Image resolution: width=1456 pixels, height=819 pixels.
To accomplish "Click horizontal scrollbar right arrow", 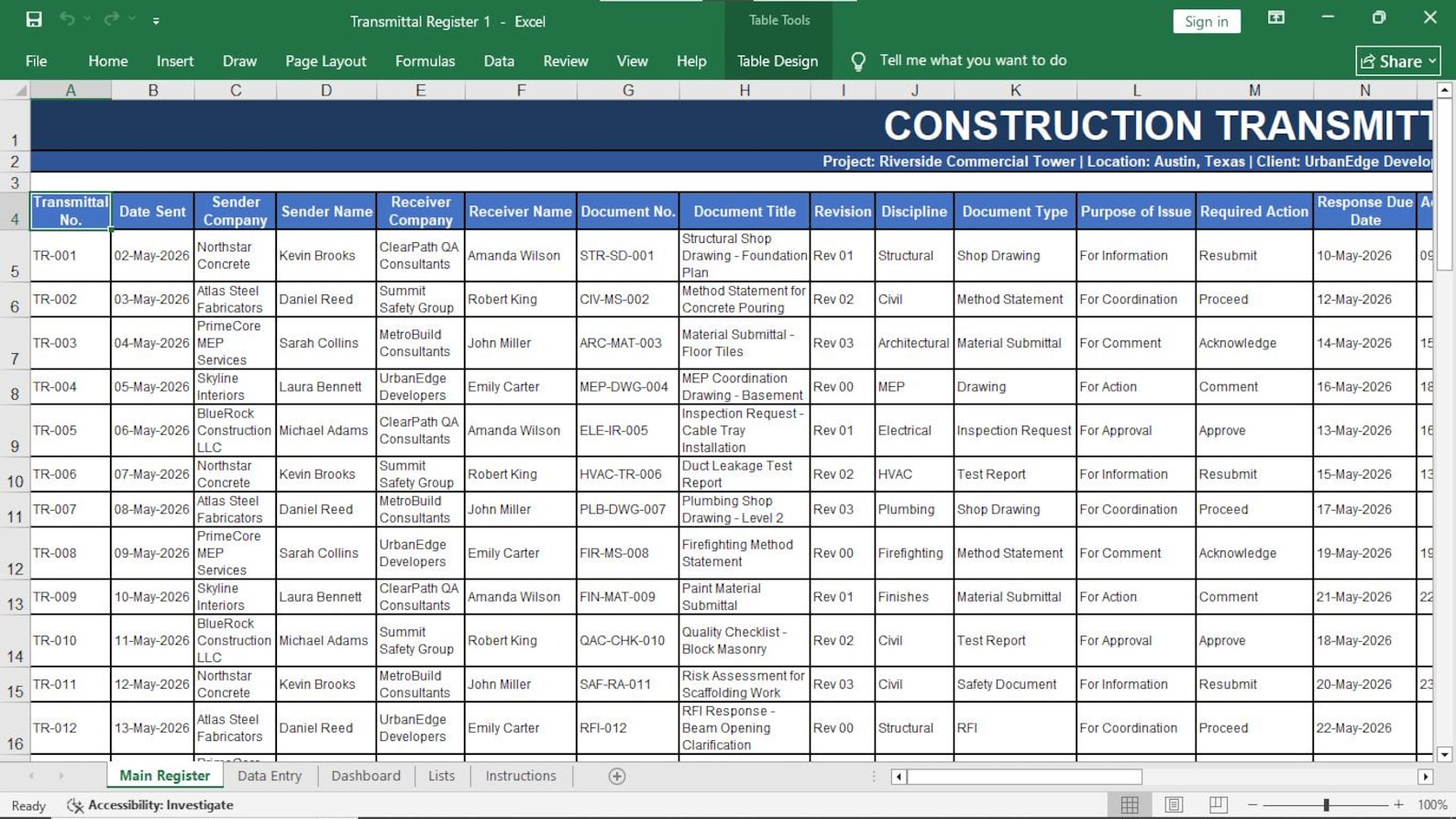I will (x=1425, y=777).
